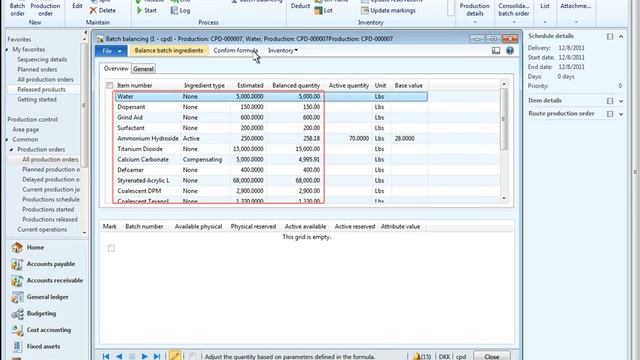Collapse the Production orders tree node

[11, 150]
